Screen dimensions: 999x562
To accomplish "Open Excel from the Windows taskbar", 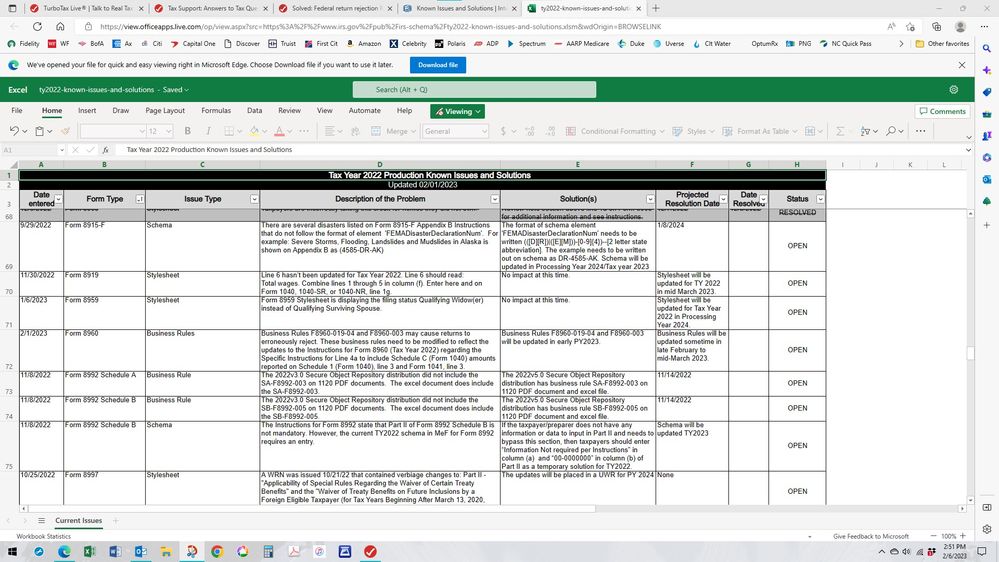I will (x=89, y=551).
